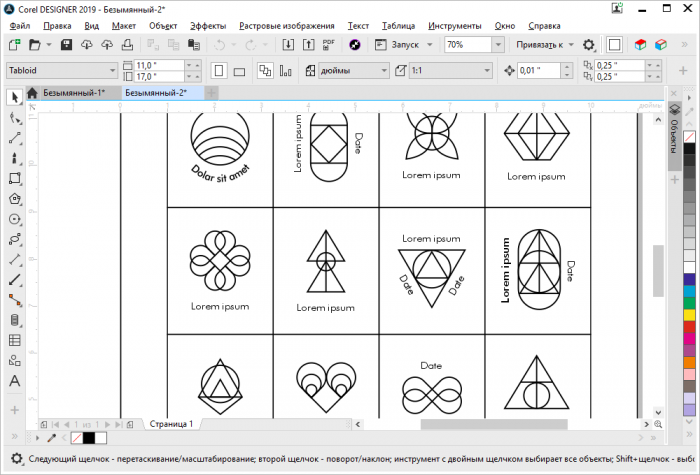The height and width of the screenshot is (475, 700).
Task: Open the zoom level dropdown showing 70%
Action: 497,45
